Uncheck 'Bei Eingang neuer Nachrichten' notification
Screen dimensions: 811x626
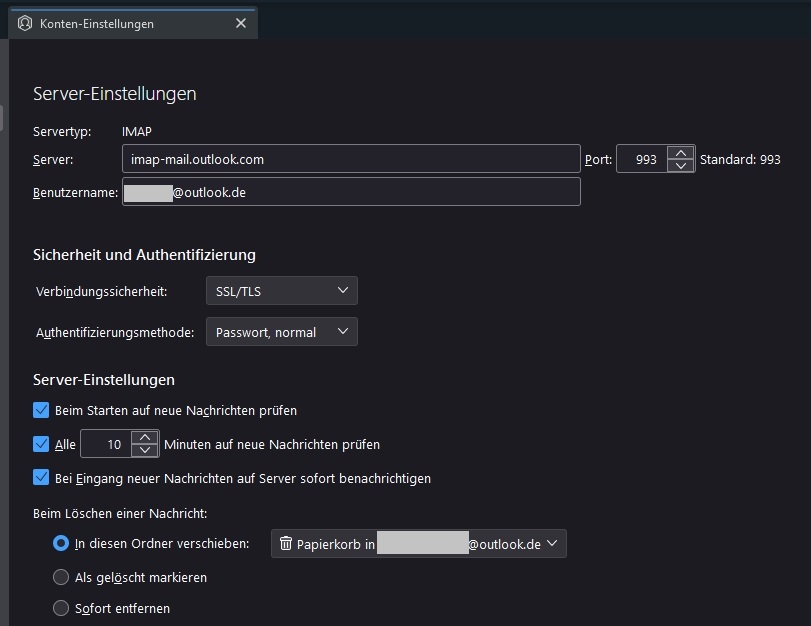pyautogui.click(x=41, y=478)
